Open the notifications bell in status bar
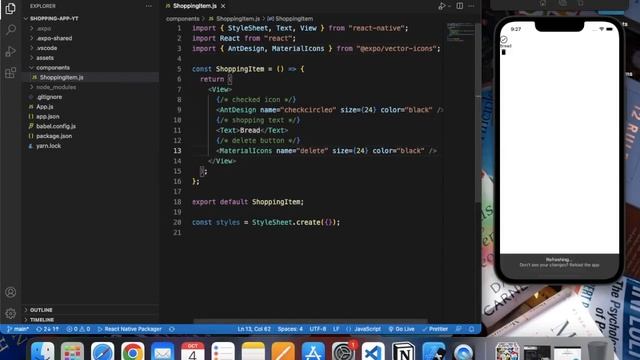640x360 pixels. pyautogui.click(x=471, y=329)
